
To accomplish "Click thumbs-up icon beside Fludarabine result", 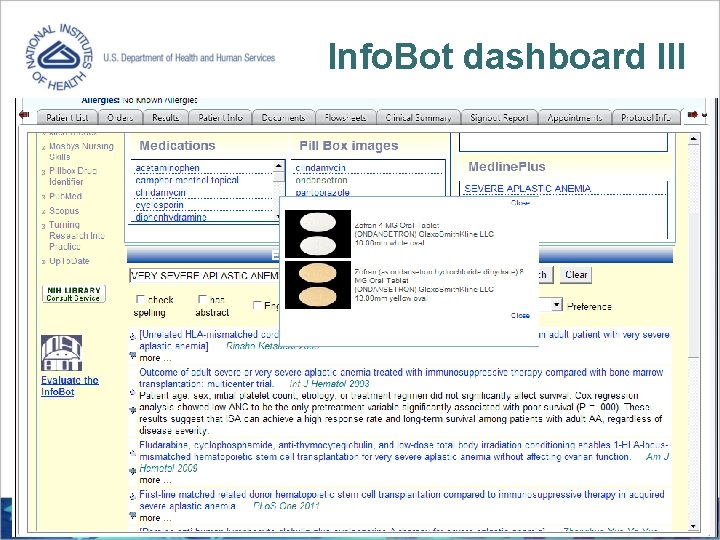I will tap(133, 453).
